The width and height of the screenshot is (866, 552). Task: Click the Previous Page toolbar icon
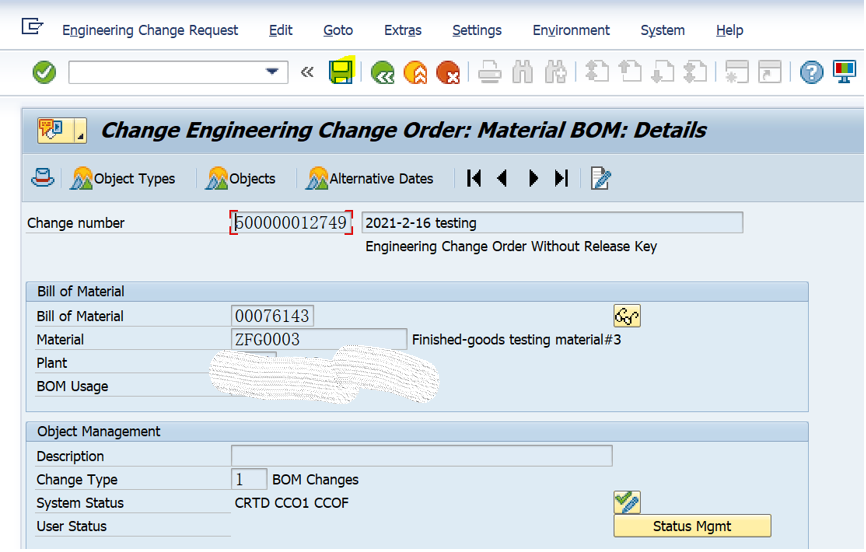(x=630, y=72)
